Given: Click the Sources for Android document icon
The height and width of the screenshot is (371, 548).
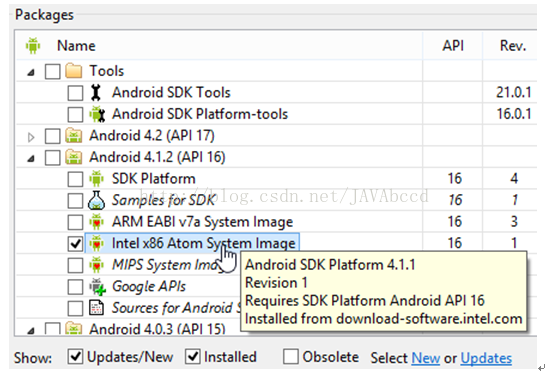Looking at the screenshot, I should pyautogui.click(x=96, y=308).
